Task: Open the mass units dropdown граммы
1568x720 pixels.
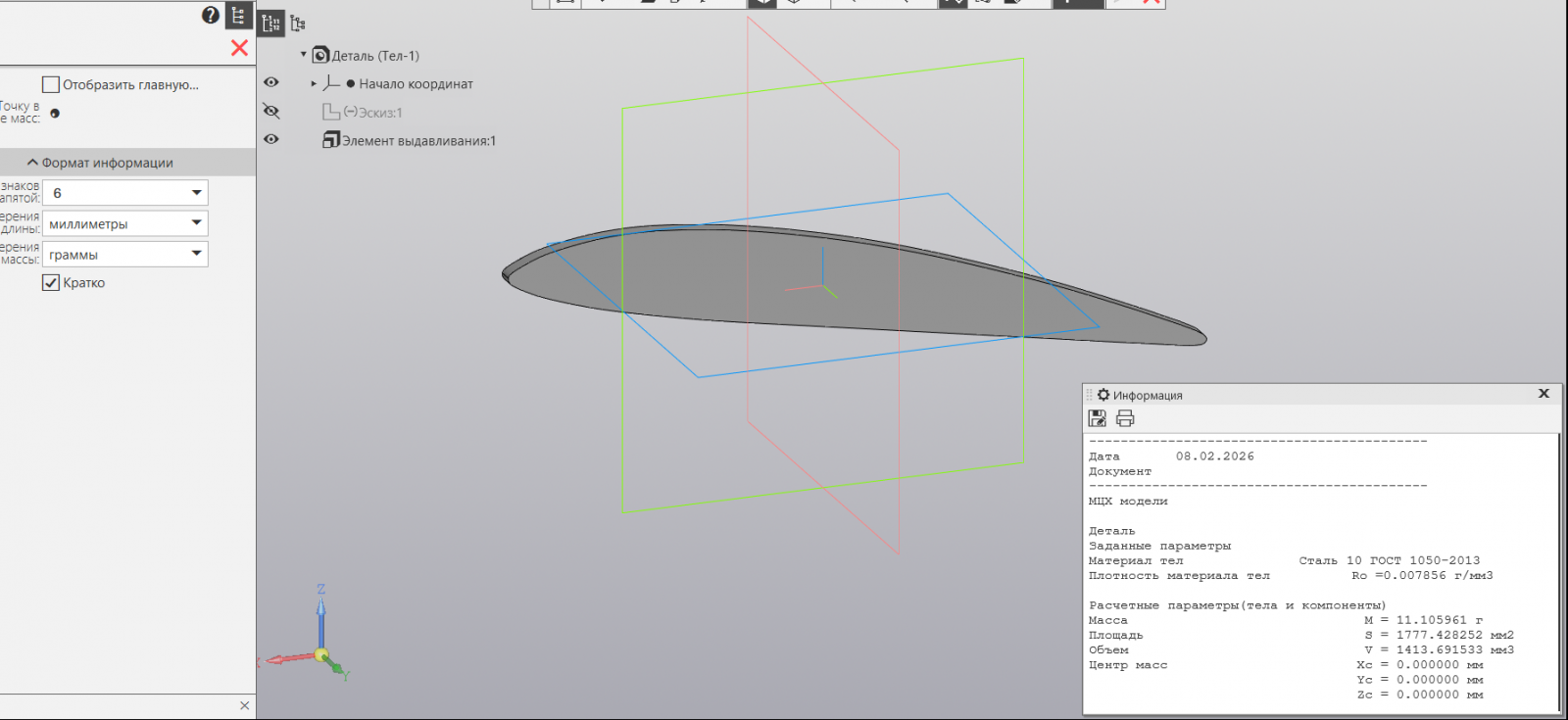Action: tap(196, 254)
